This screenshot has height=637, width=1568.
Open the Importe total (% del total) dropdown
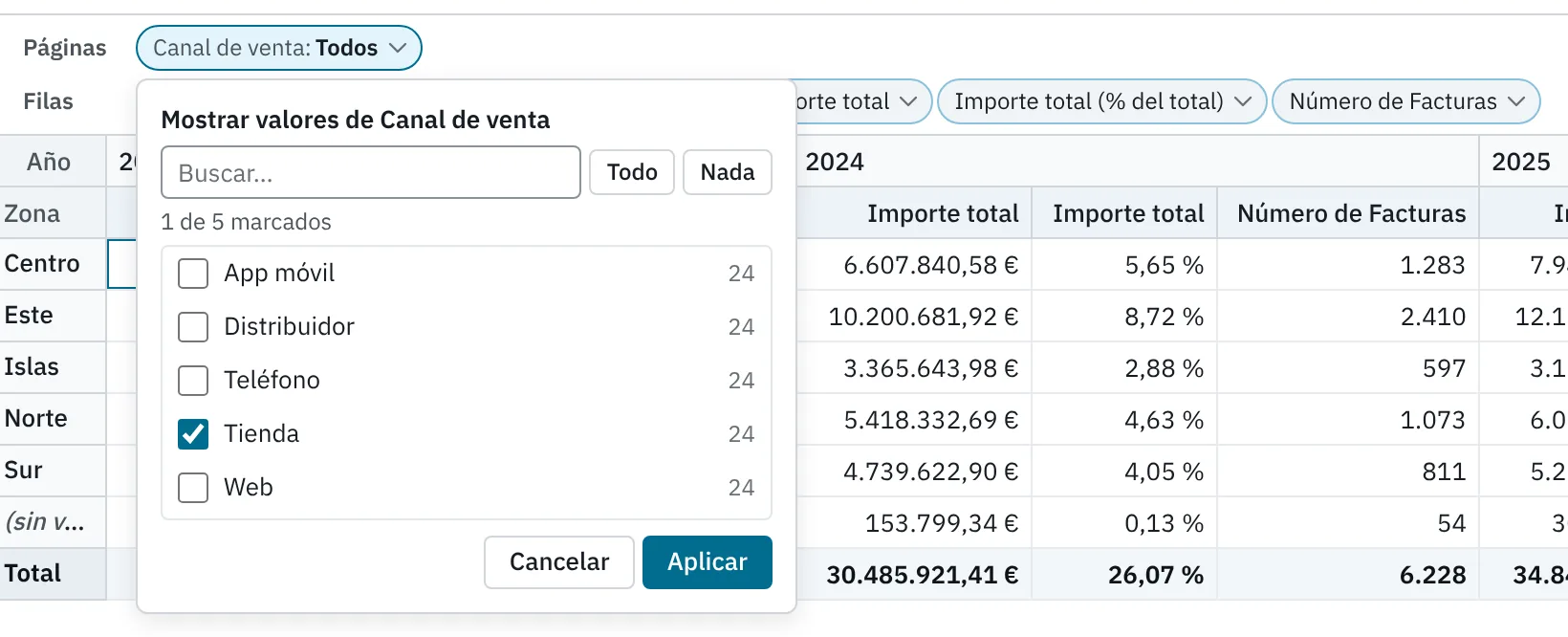click(x=1102, y=101)
